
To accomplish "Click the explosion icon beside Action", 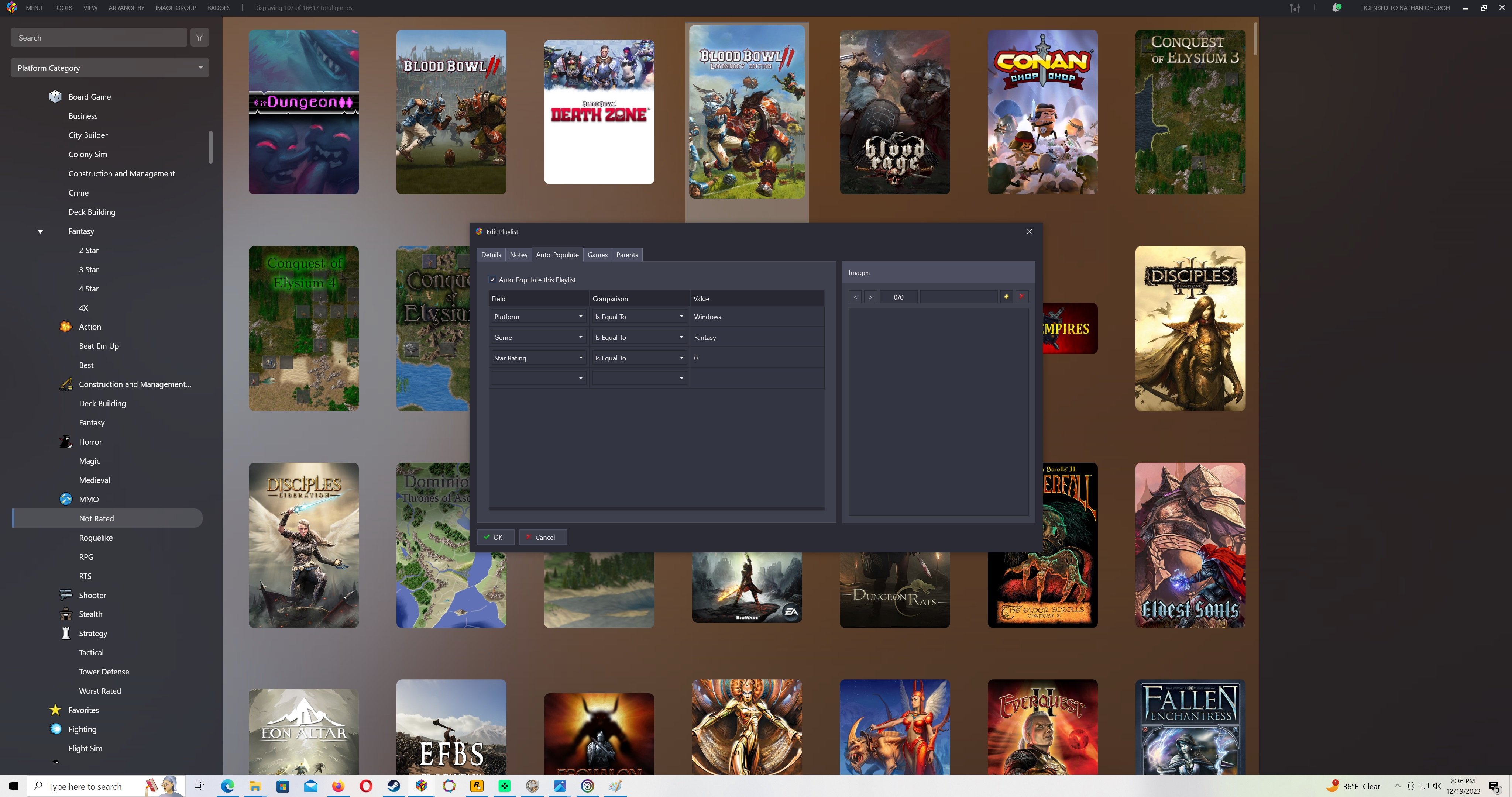I will pos(66,326).
